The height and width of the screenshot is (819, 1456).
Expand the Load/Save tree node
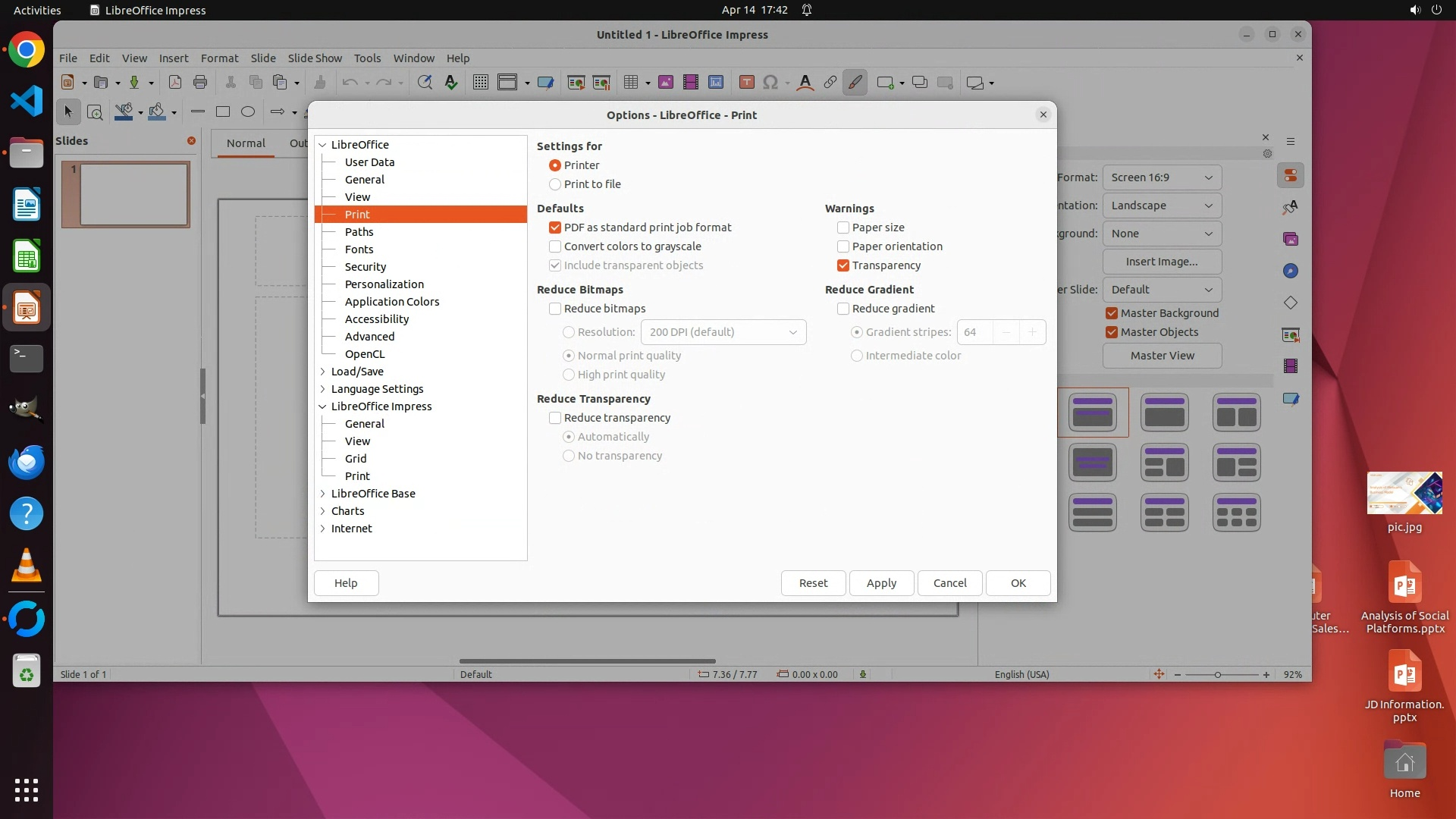[x=323, y=372]
